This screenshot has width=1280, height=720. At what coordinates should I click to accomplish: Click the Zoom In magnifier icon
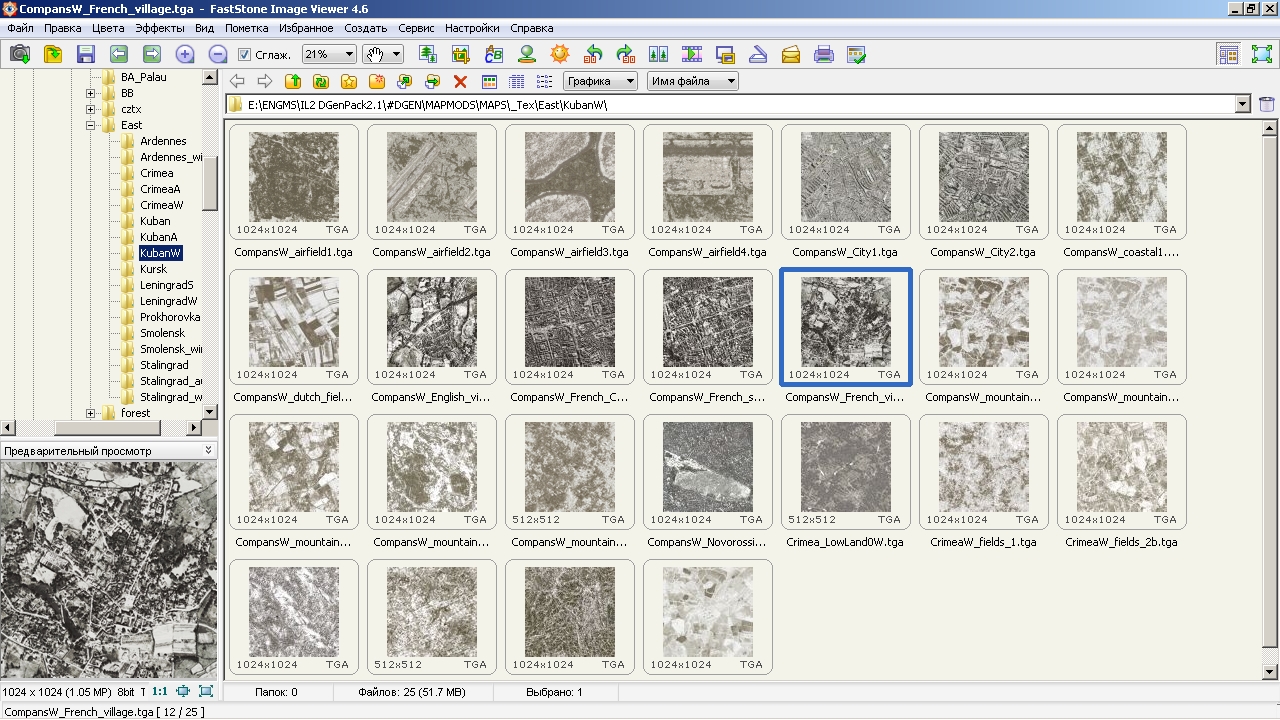(185, 55)
